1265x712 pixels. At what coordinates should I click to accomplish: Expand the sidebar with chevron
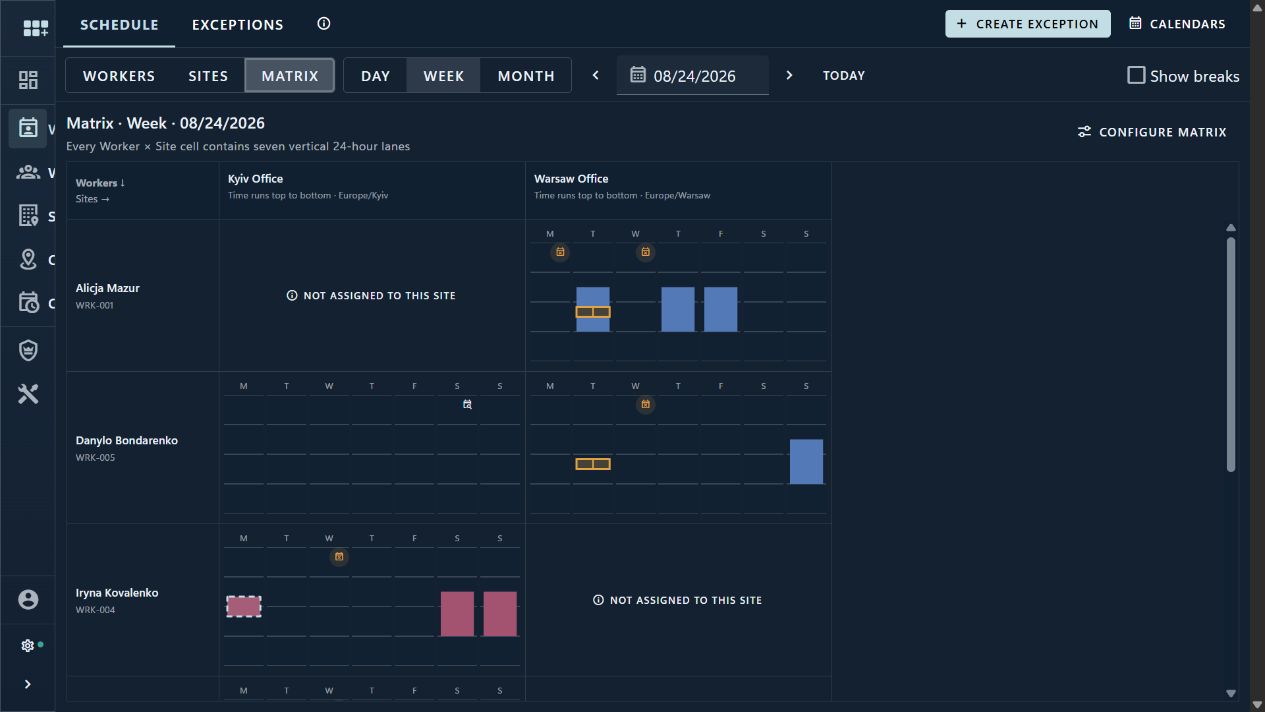click(x=28, y=684)
